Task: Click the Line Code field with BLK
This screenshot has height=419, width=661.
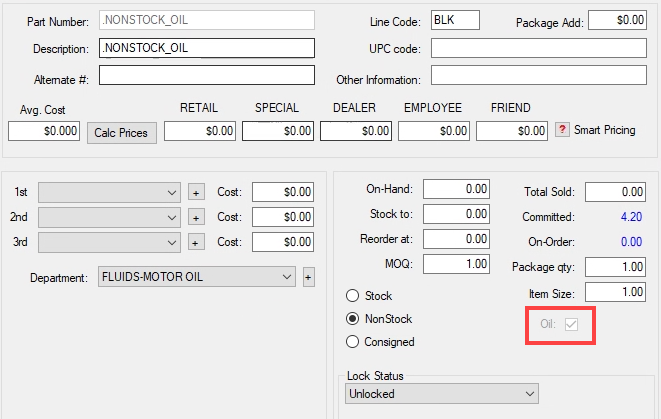Action: point(455,20)
